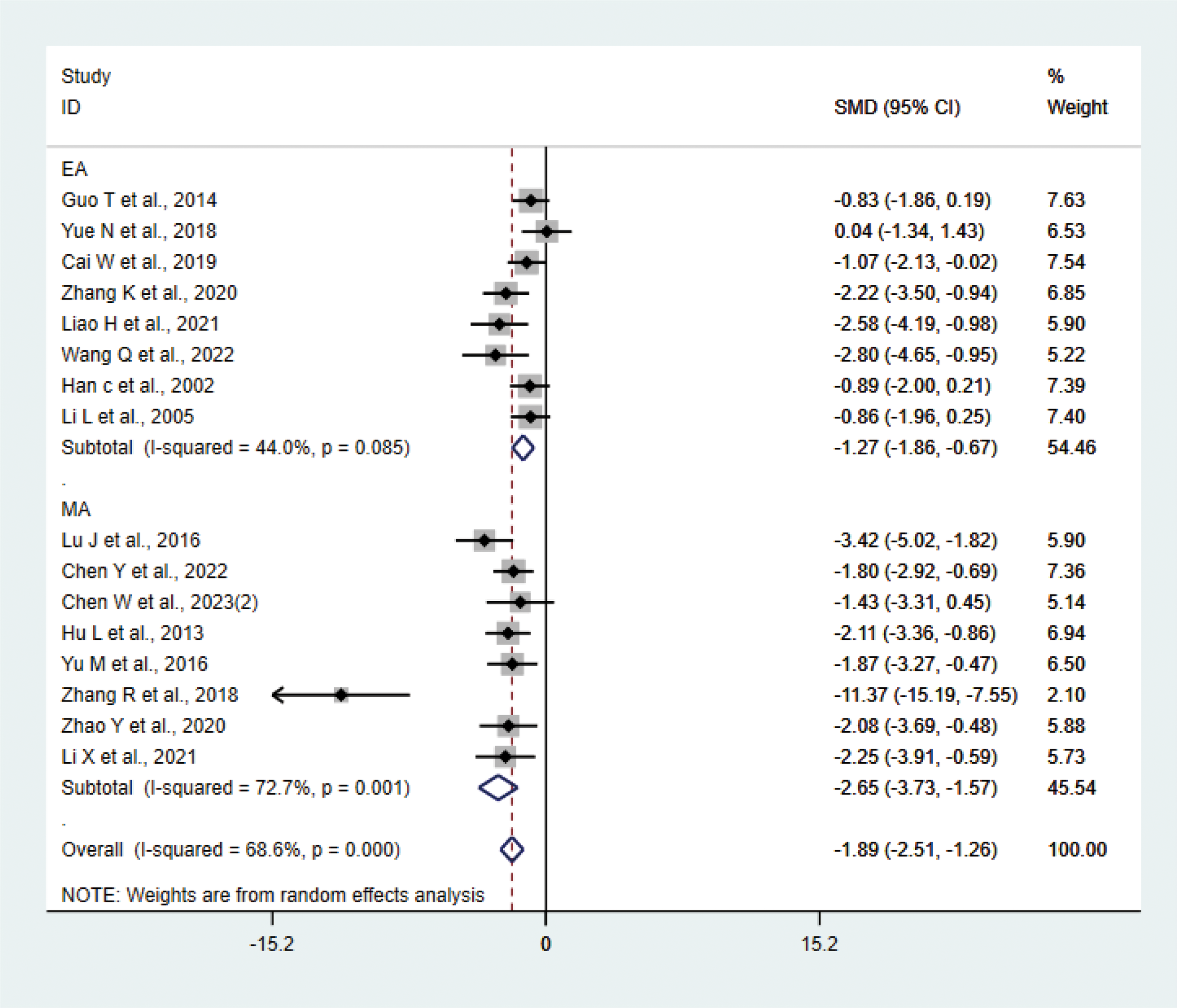The width and height of the screenshot is (1177, 1008).
Task: Open the Zhang R et al., 2018 study entry
Action: (x=151, y=694)
